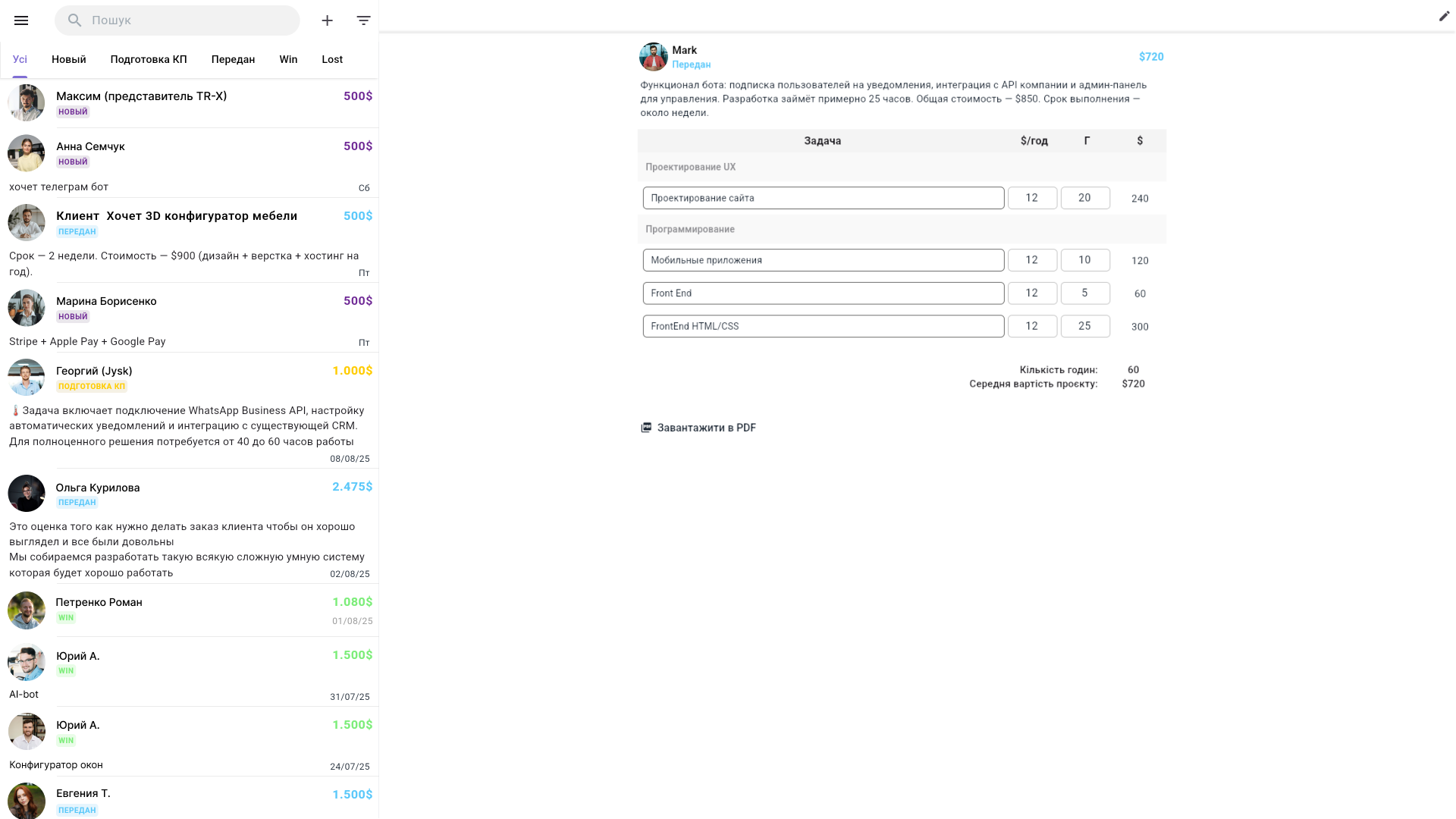Click the Завантажити в PDF link
This screenshot has height=819, width=1456.
coord(706,428)
